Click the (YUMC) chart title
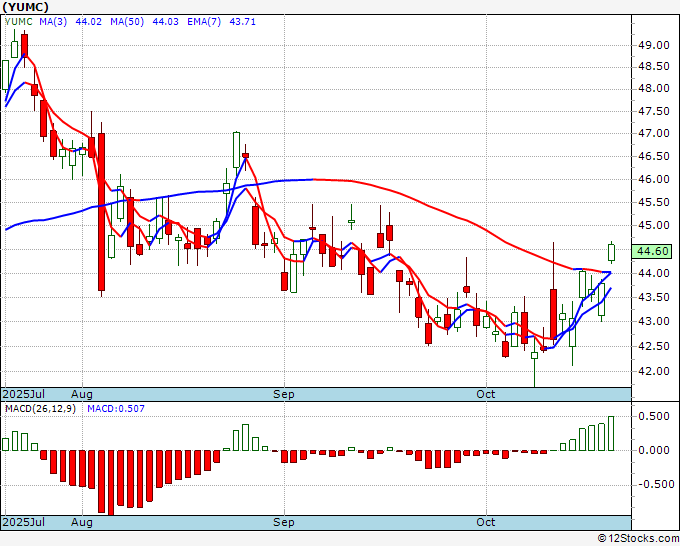Screen dimensions: 680x546 [x=26, y=7]
